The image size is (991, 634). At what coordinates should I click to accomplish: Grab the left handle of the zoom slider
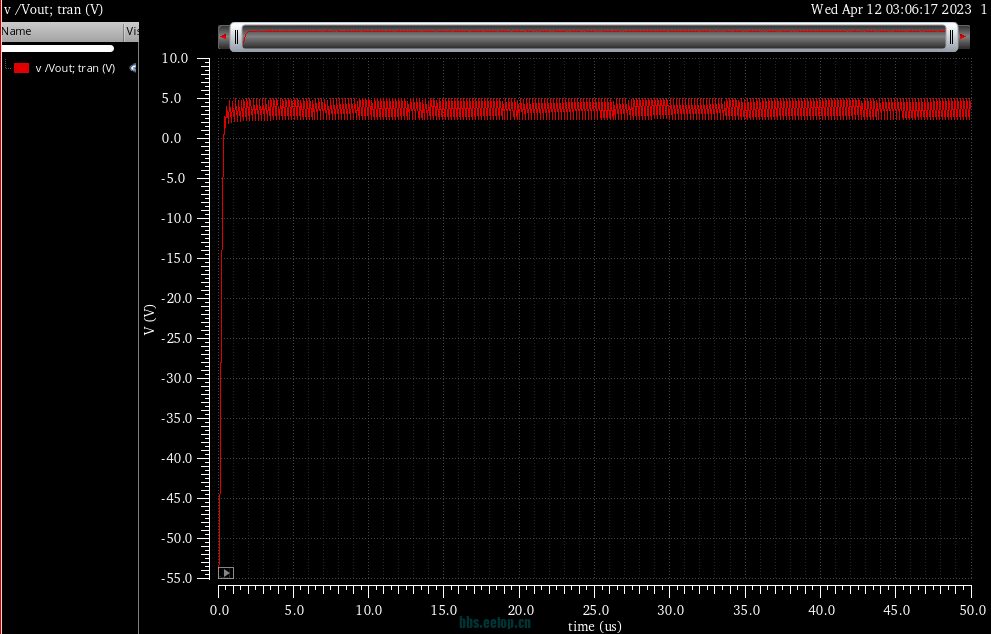tap(236, 37)
